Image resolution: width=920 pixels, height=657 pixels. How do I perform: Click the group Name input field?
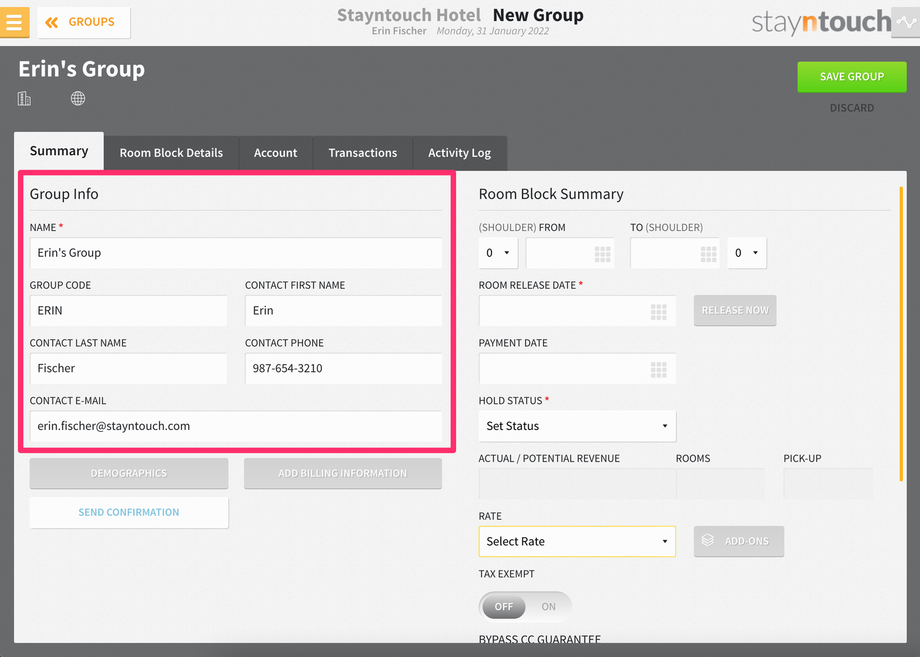[236, 253]
